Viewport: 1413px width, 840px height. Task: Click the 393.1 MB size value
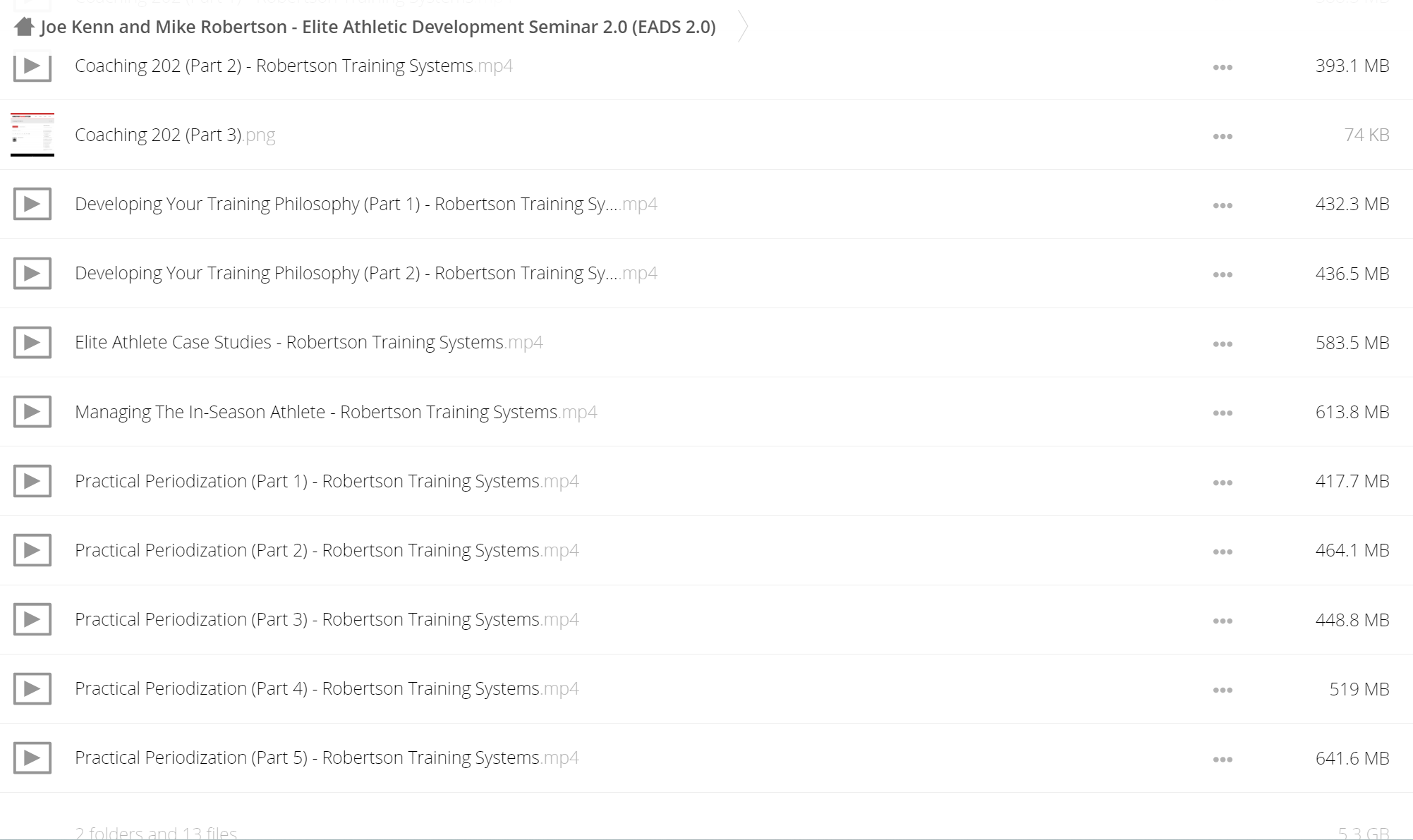[1352, 66]
